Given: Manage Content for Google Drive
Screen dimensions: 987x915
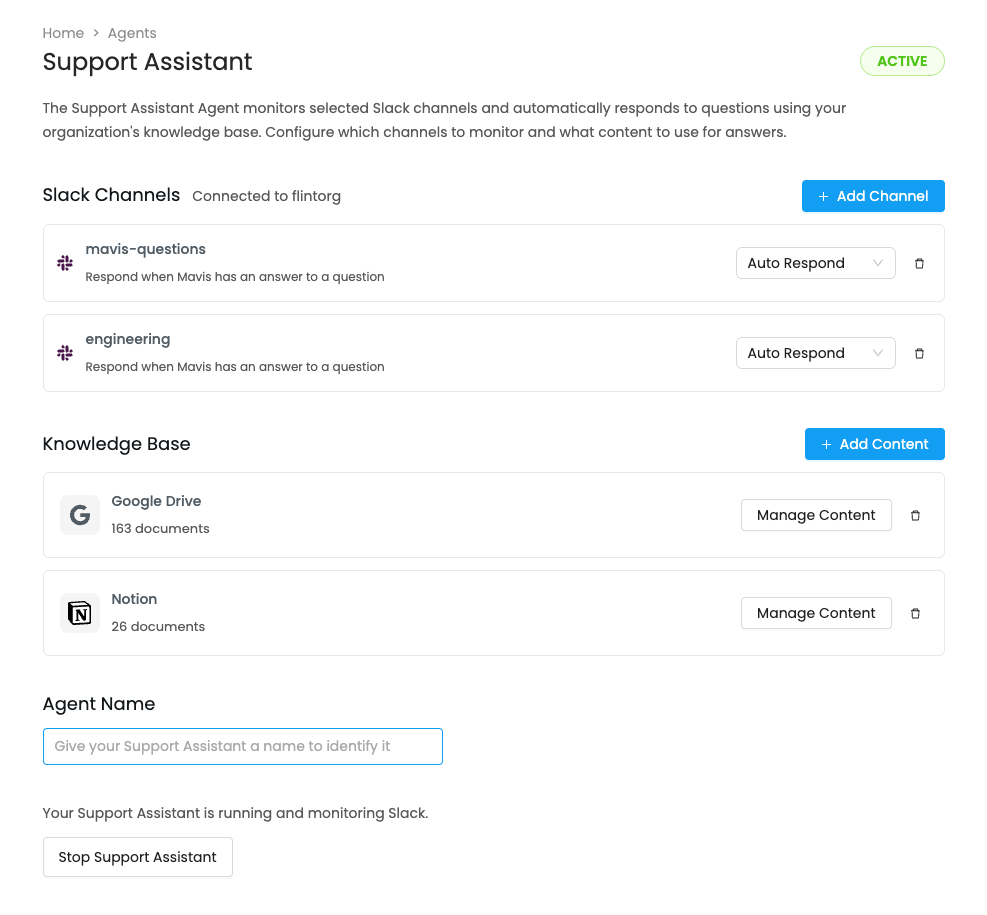Looking at the screenshot, I should [x=816, y=515].
